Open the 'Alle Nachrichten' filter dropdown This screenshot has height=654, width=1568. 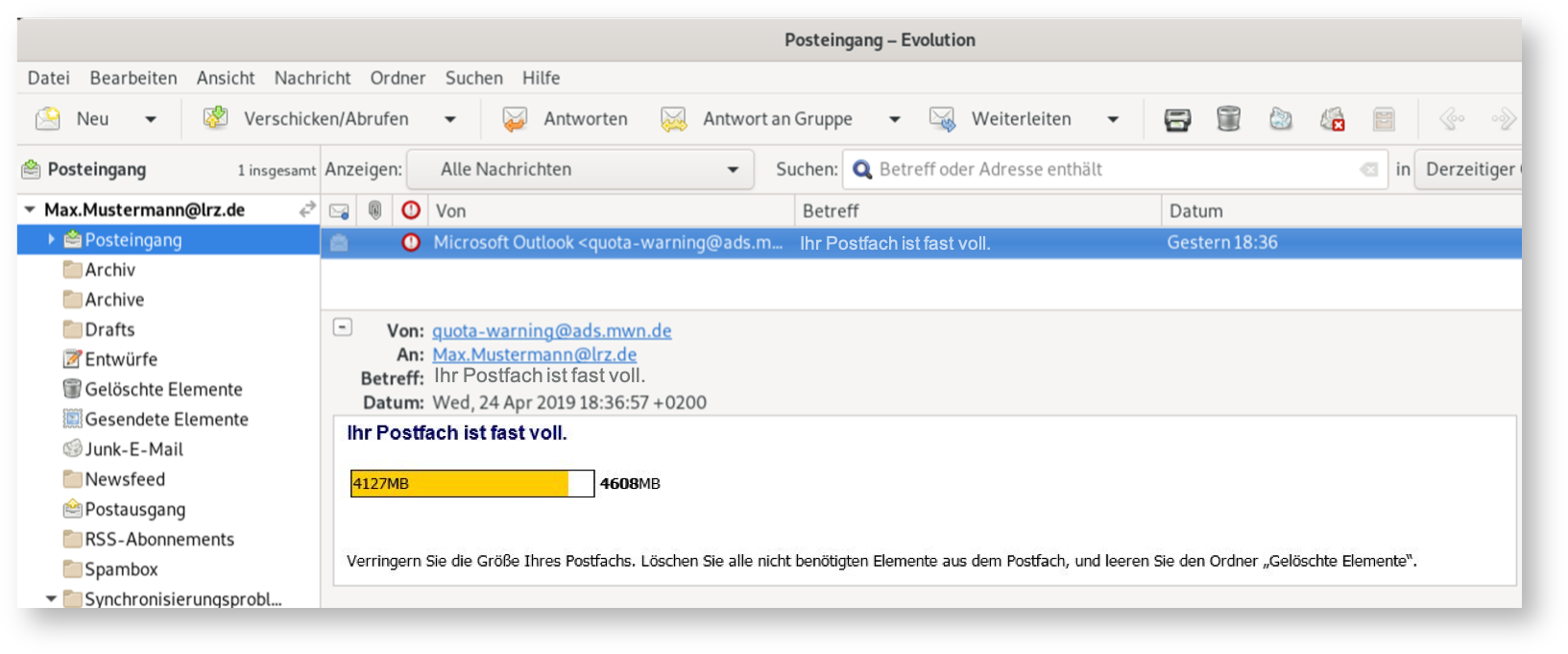587,170
